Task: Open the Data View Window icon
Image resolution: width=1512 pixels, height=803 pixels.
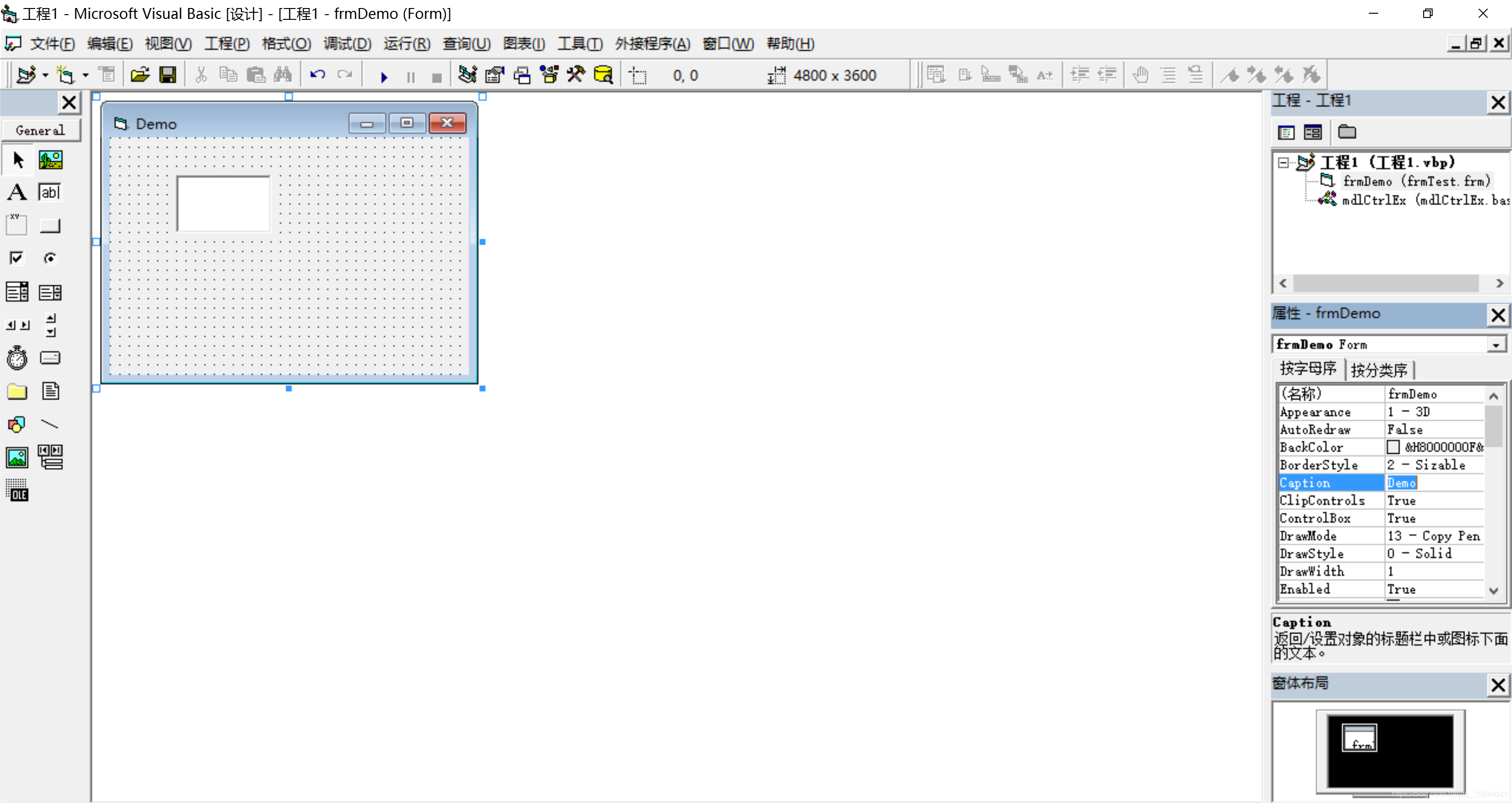Action: click(x=603, y=75)
